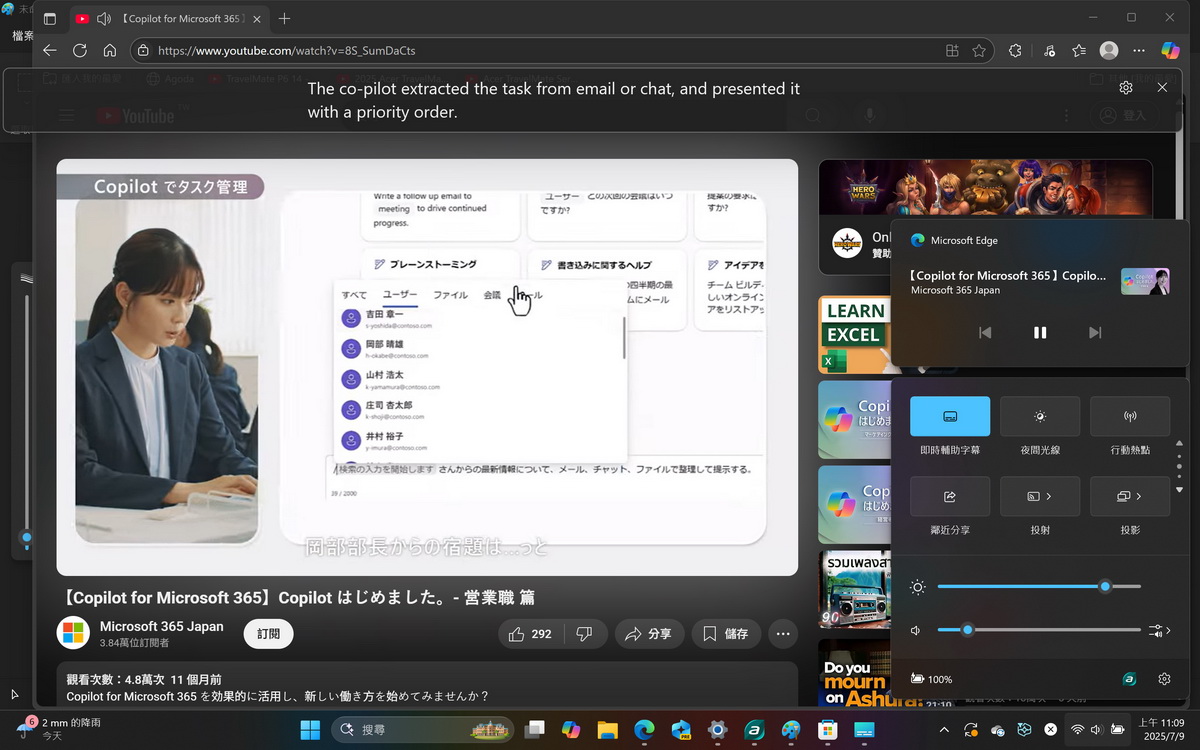This screenshot has width=1200, height=750.
Task: Refresh the page in Edge
Action: tap(80, 50)
